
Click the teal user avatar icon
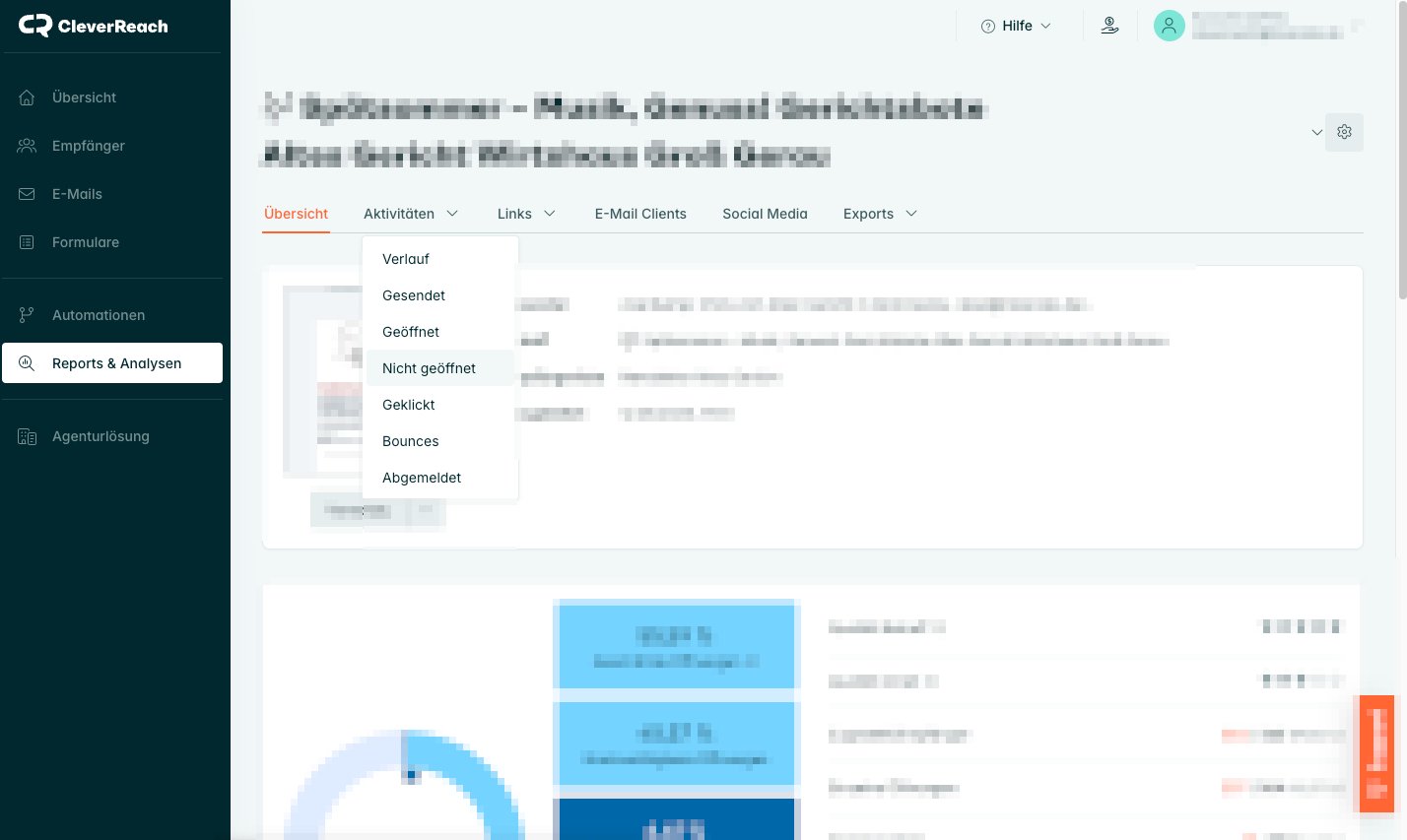coord(1169,26)
